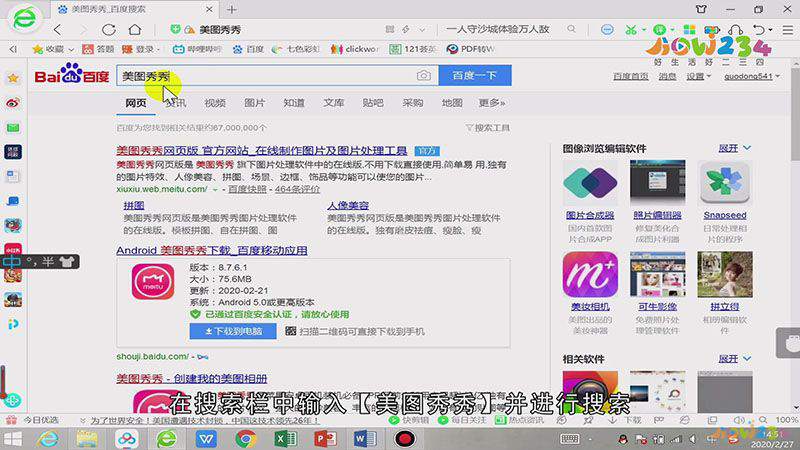Open Word from the taskbar
The image size is (800, 450).
(x=365, y=439)
